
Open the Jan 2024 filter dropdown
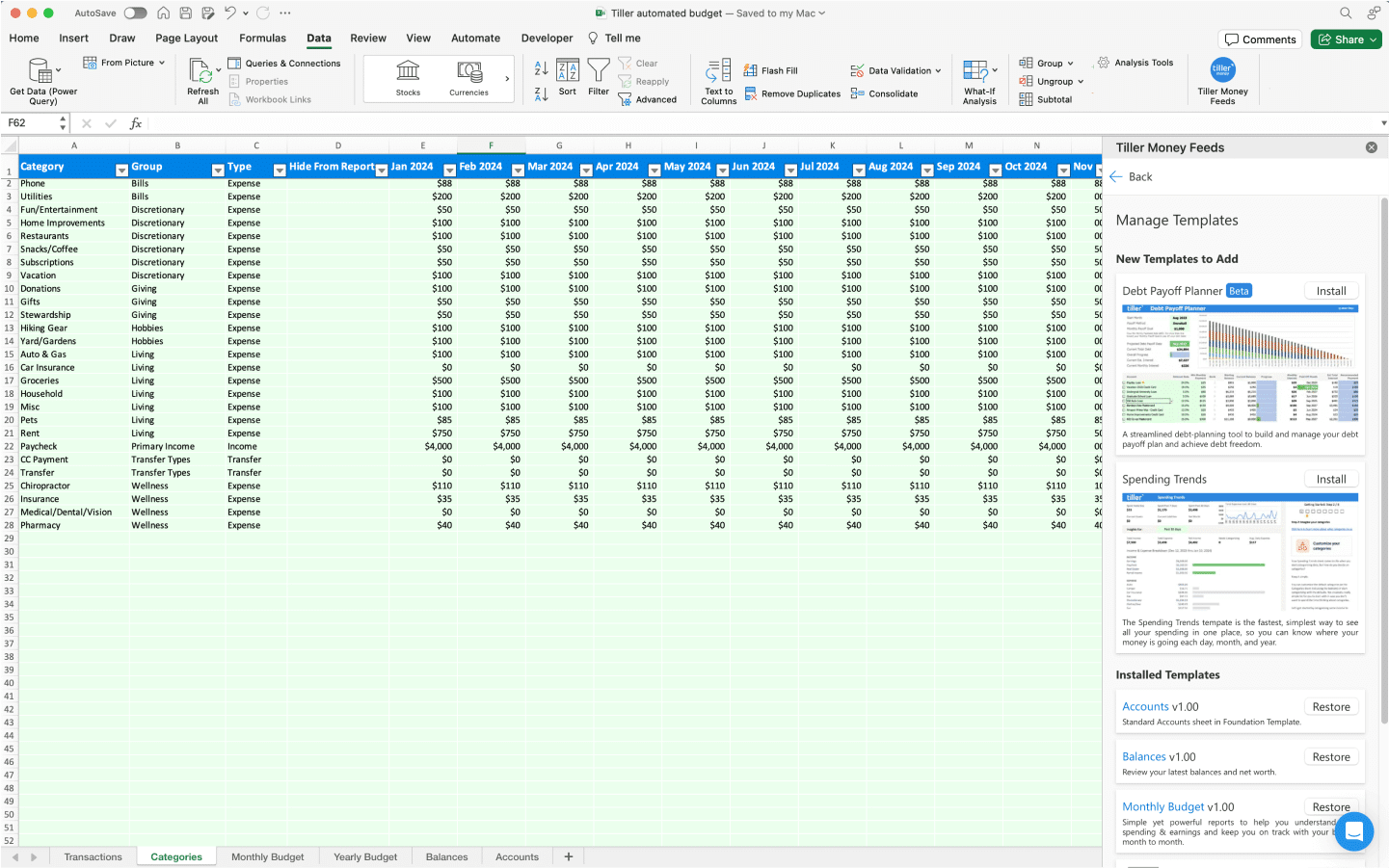[449, 171]
